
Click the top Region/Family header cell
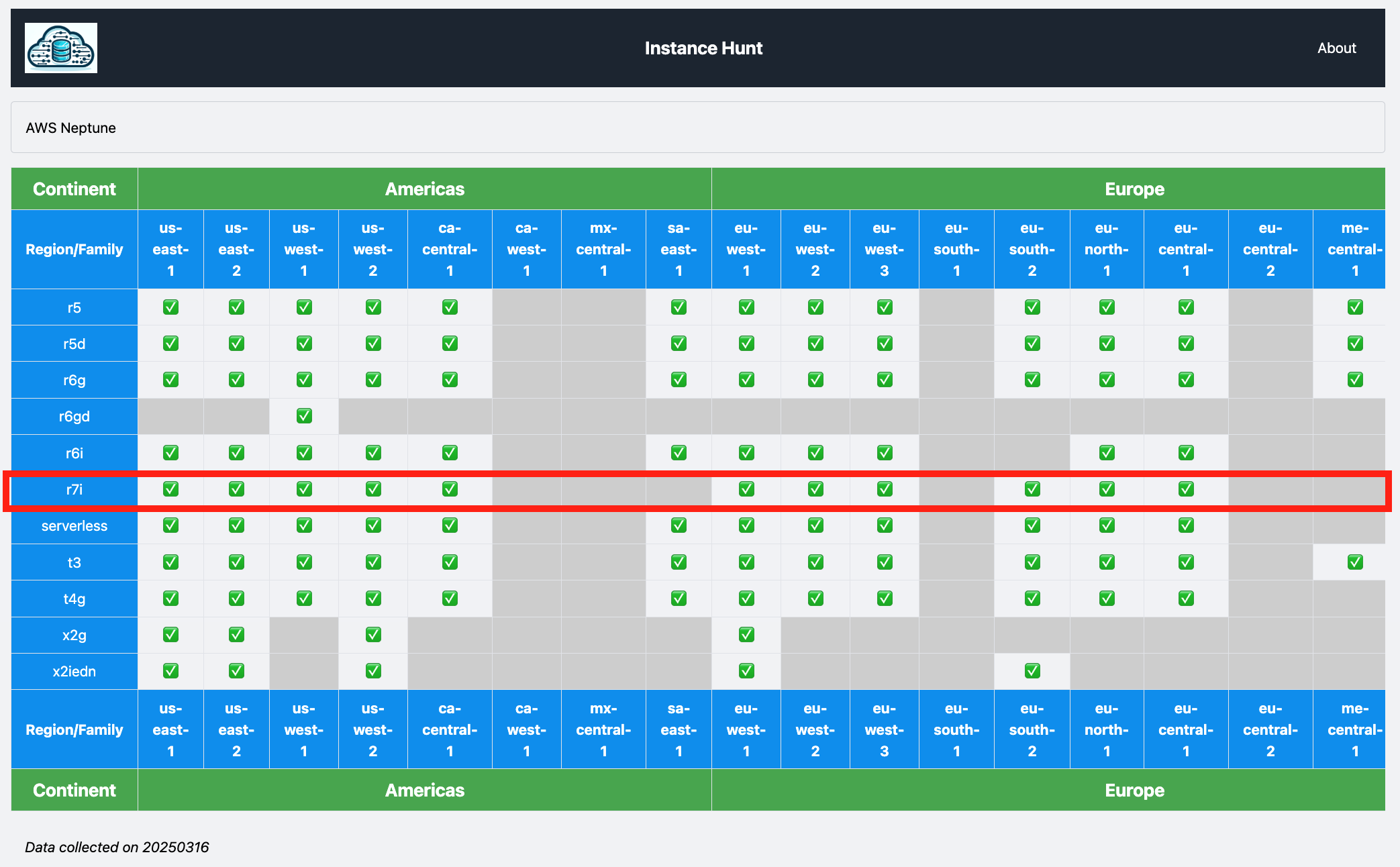[x=74, y=249]
